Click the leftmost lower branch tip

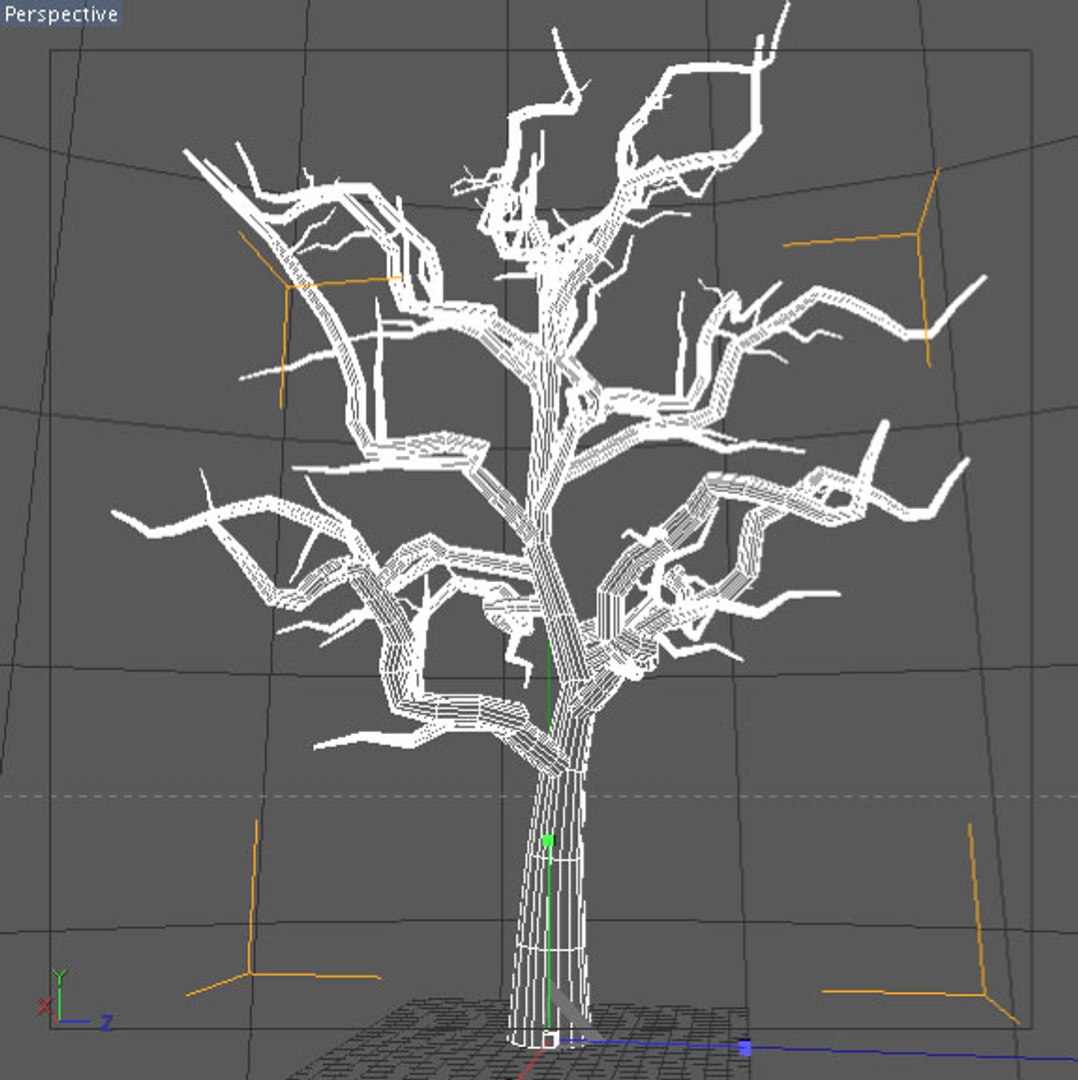(x=116, y=514)
